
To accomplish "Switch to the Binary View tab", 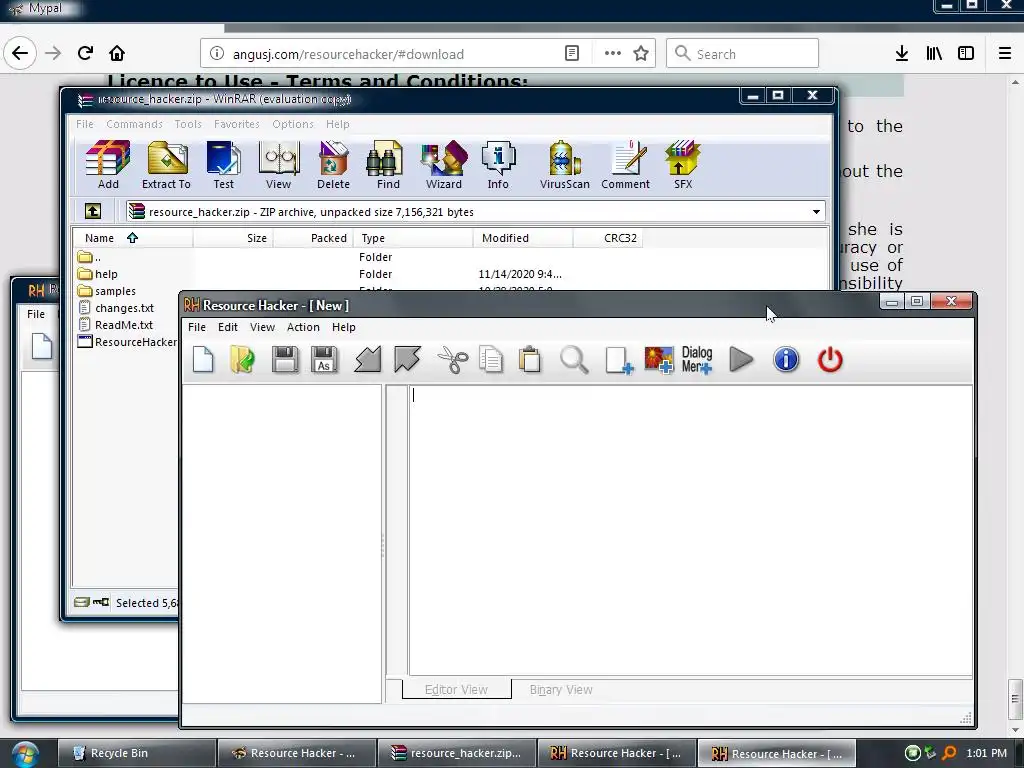I will tap(561, 690).
